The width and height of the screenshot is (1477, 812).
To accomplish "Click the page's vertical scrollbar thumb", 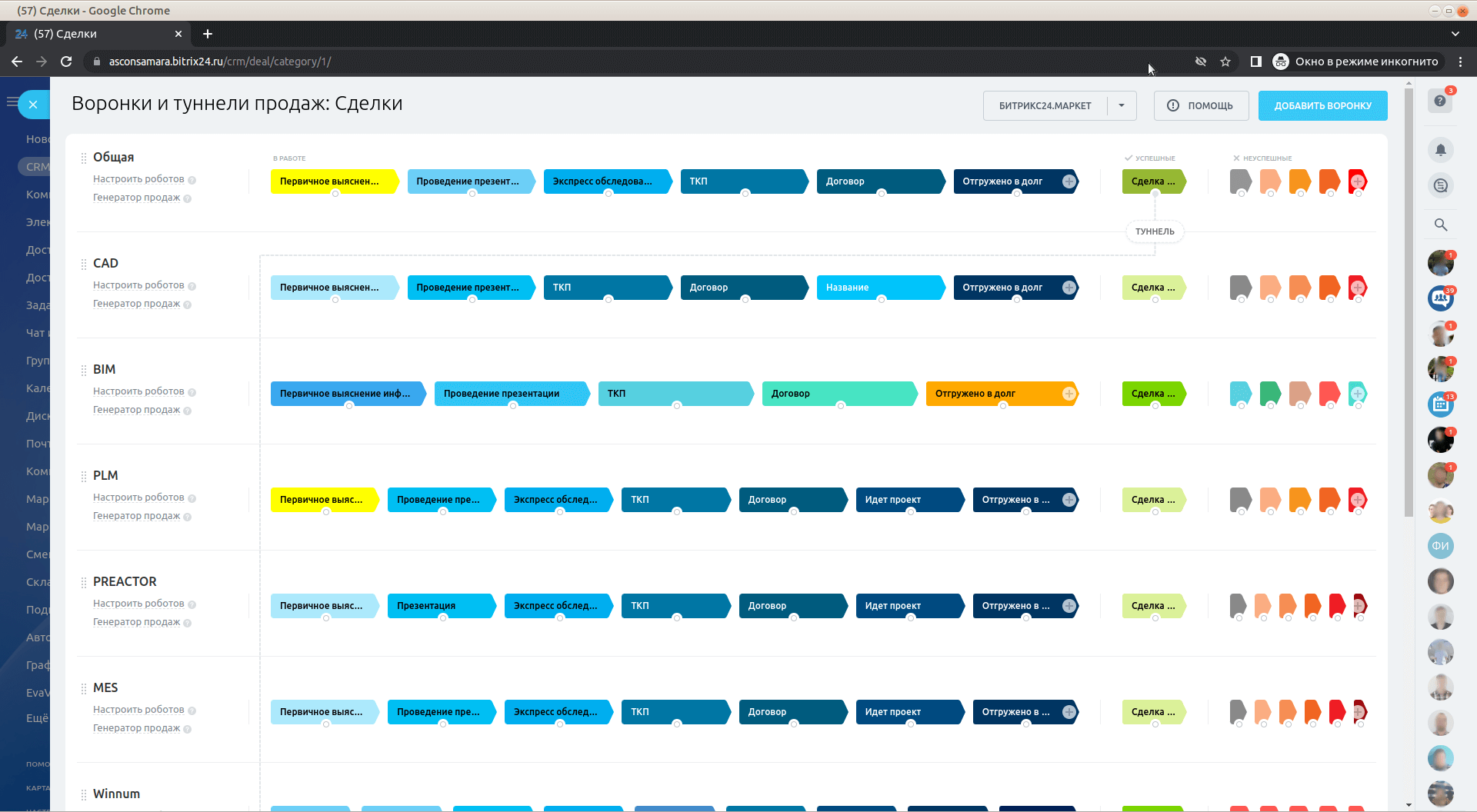I will [x=1409, y=304].
